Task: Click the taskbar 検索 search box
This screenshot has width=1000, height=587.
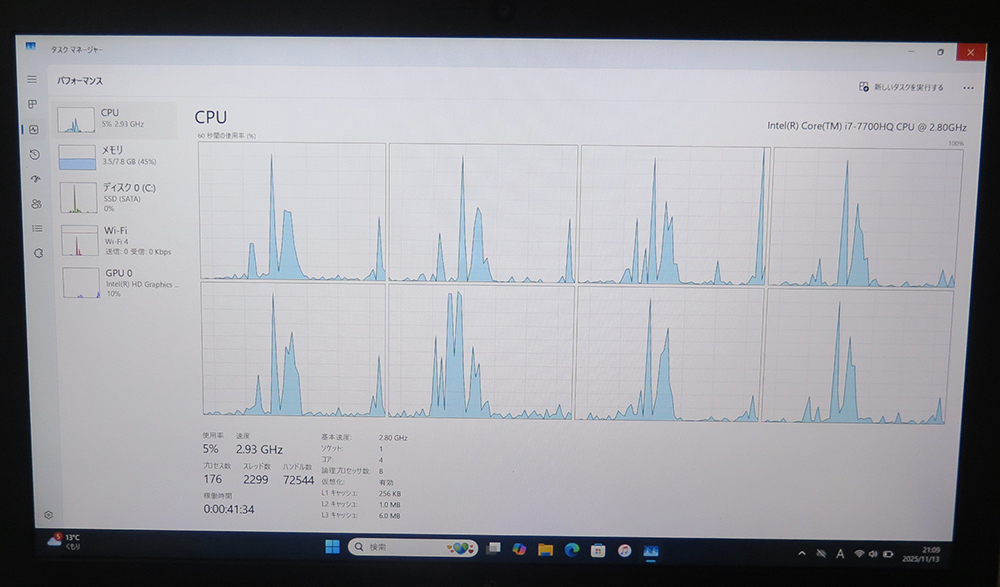Action: (413, 547)
